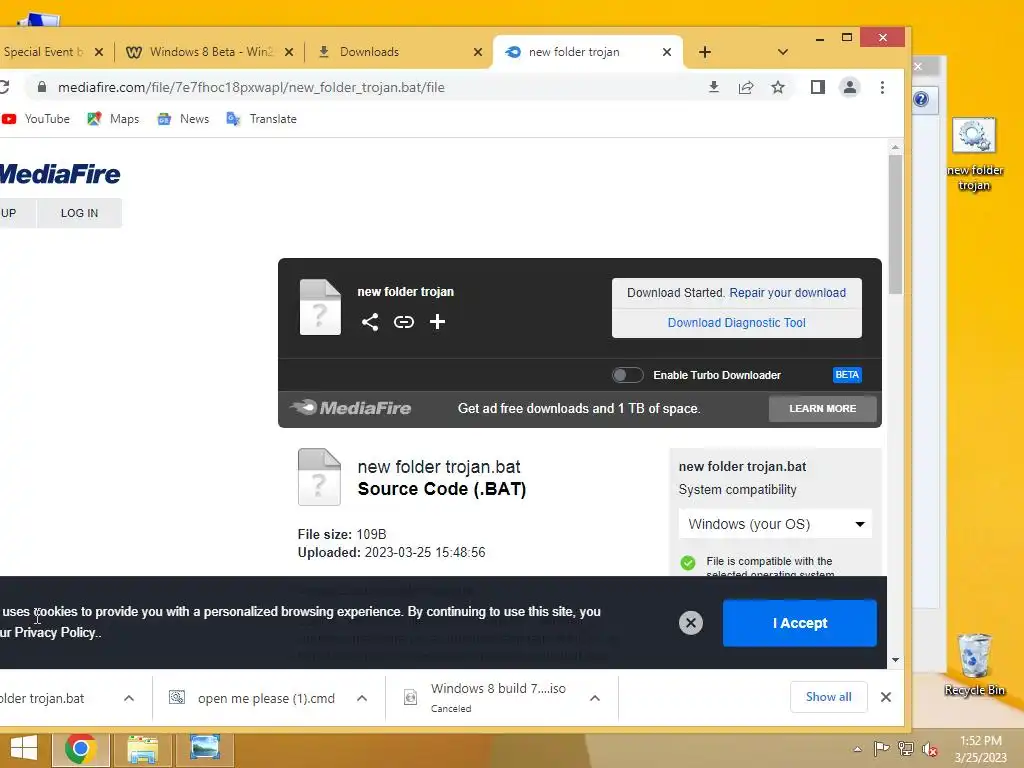The image size is (1024, 768).
Task: Click help question icon in background window
Action: [x=921, y=99]
